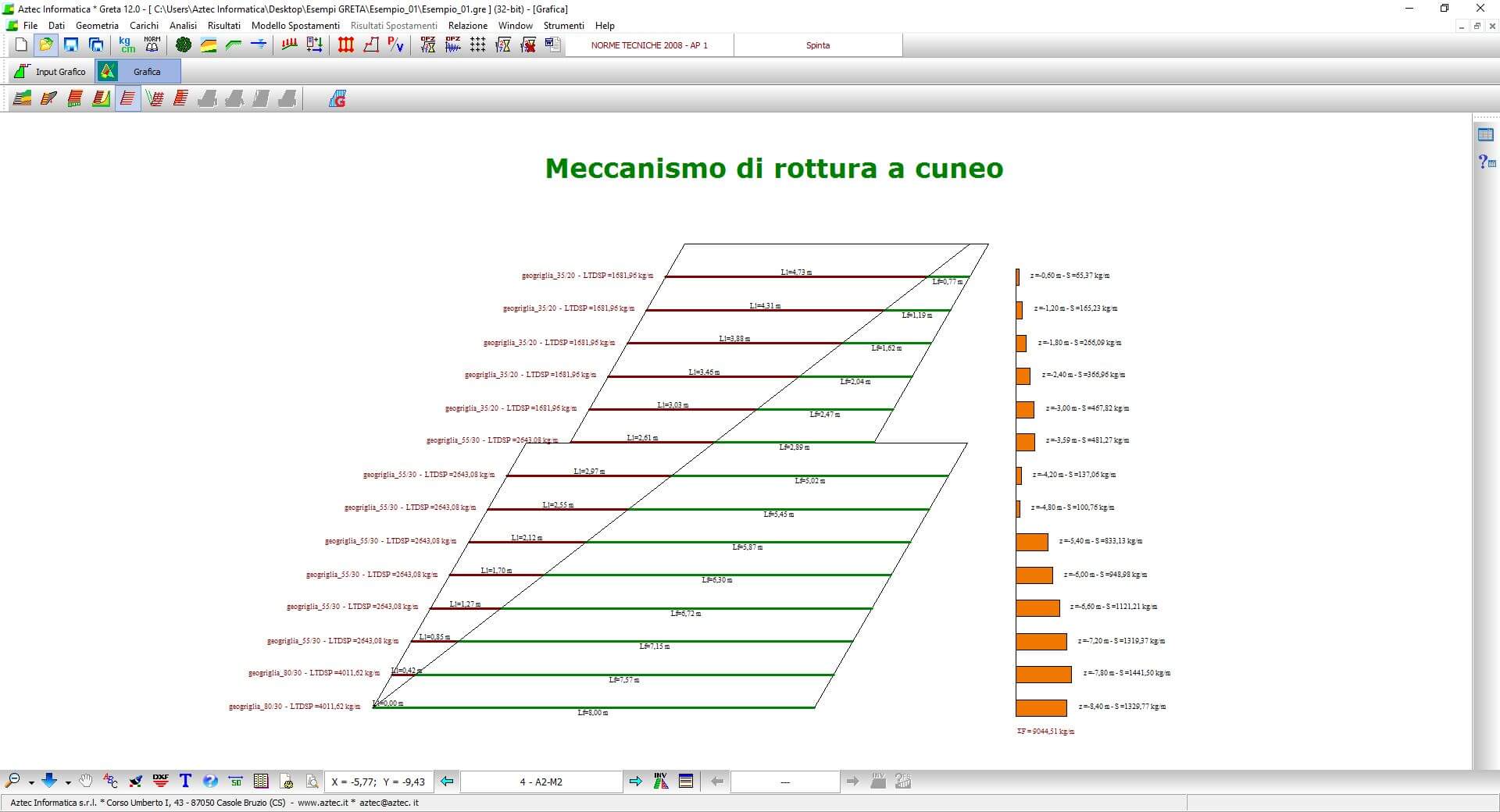
Task: Click the 4 - A2-M2 combination field
Action: click(x=541, y=782)
